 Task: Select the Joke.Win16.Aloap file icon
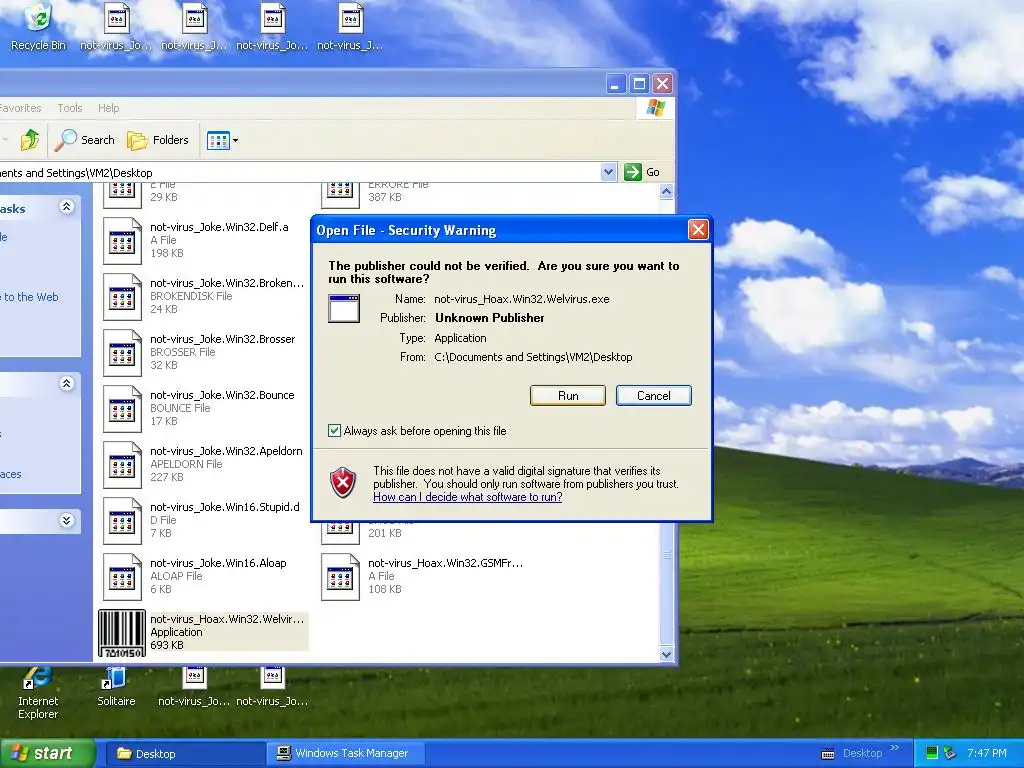(x=122, y=577)
